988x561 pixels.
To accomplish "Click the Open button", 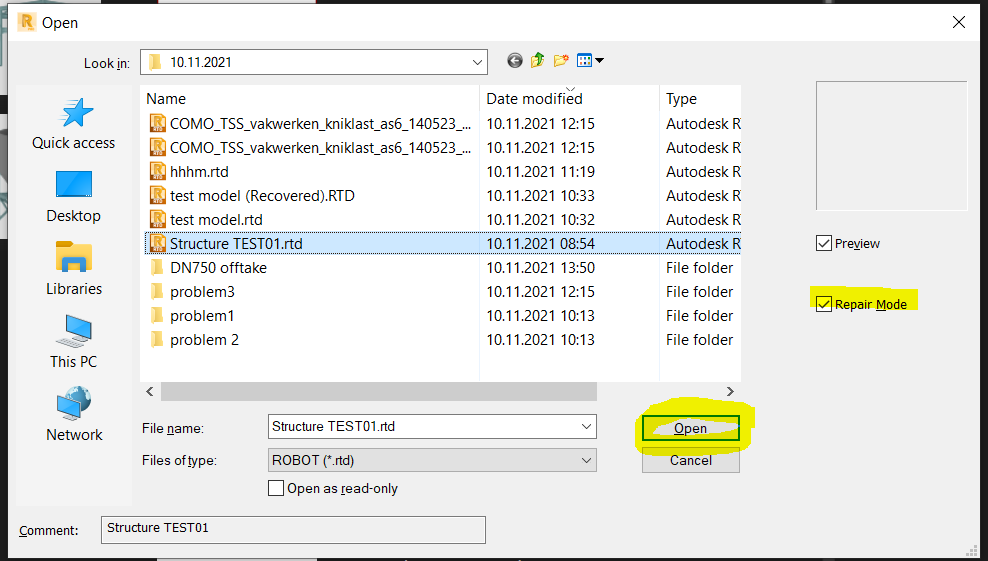I will click(691, 428).
